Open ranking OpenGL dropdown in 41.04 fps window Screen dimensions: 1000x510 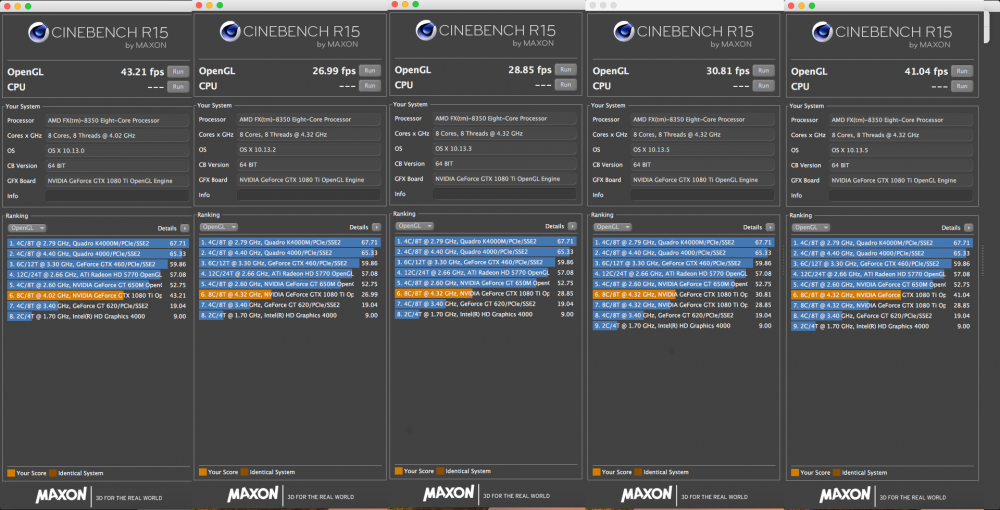point(811,227)
